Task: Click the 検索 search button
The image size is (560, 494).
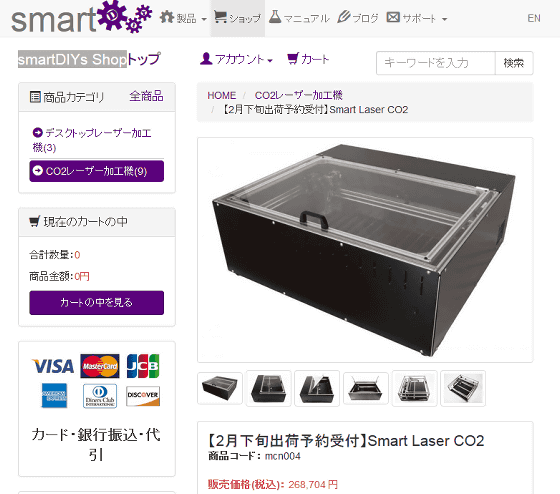Action: [514, 63]
